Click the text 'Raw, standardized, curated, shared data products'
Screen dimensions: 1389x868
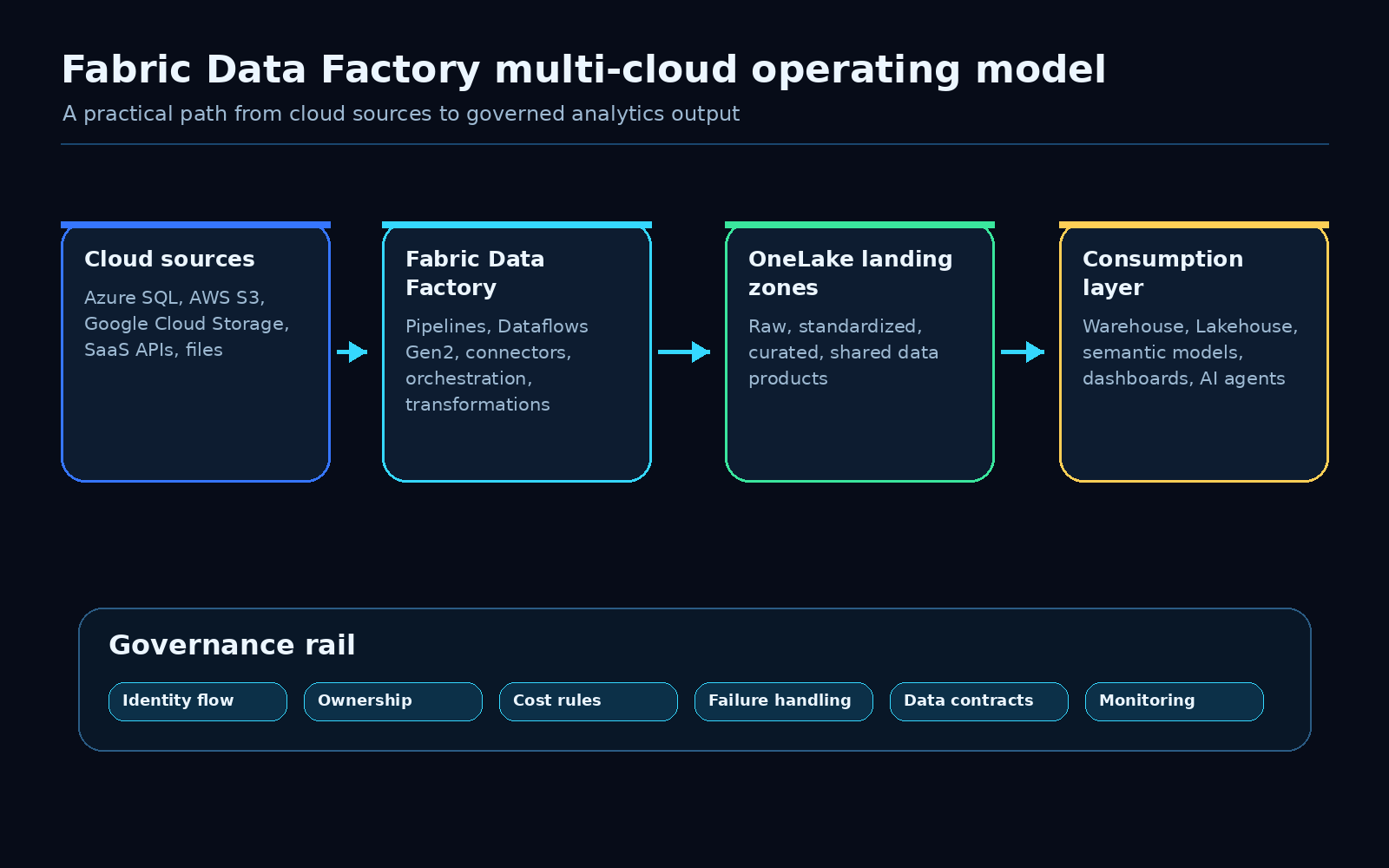(x=843, y=352)
